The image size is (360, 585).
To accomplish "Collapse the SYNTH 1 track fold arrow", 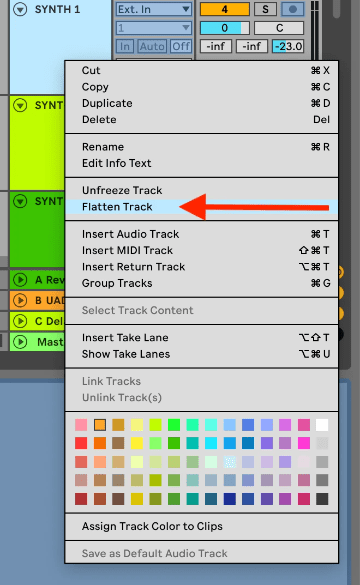I will click(20, 9).
